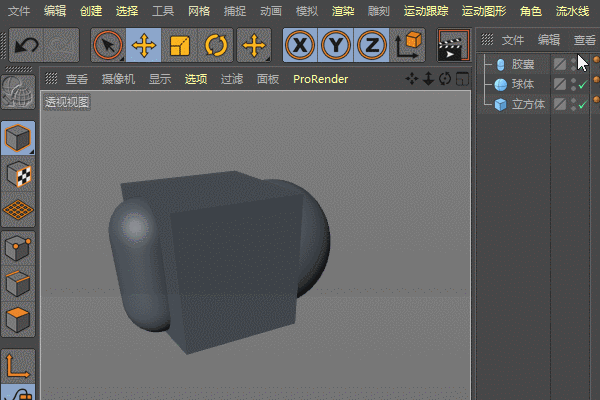This screenshot has width=600, height=400.
Task: Click the object manager grip icon
Action: point(487,39)
